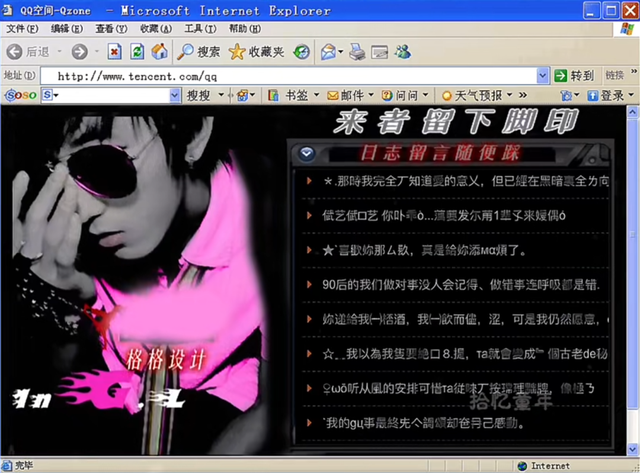Click the Edit toolbar icon beside printer

click(380, 52)
